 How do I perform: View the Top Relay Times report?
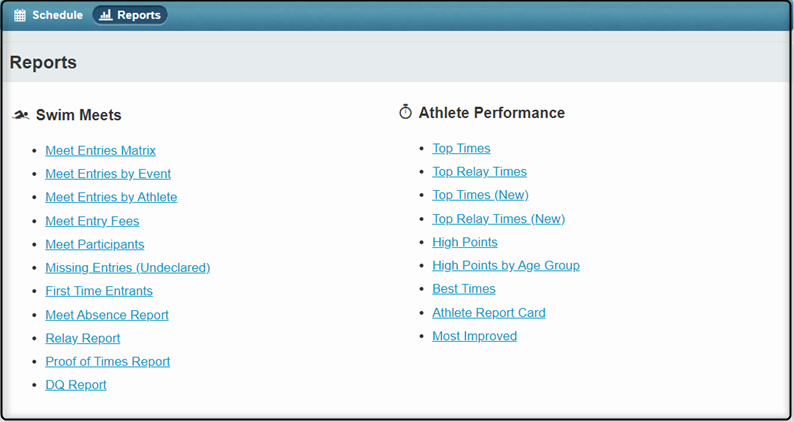click(479, 172)
